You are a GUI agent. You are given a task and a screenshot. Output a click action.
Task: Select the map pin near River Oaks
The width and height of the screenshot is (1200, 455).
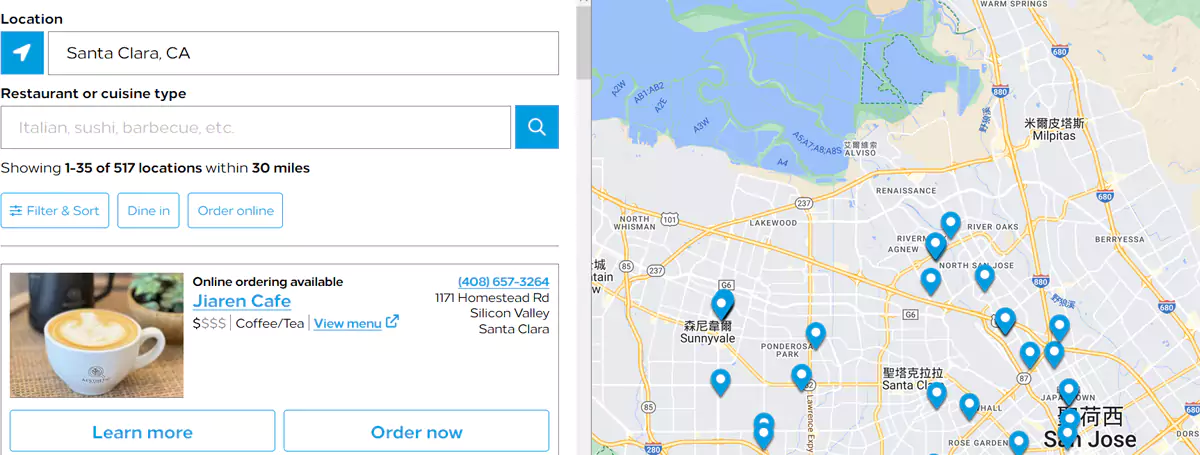point(950,224)
